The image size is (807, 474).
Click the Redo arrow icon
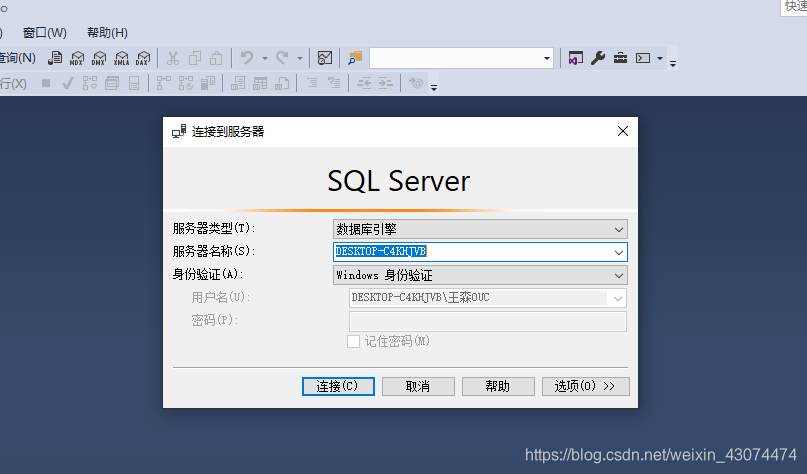[x=282, y=58]
